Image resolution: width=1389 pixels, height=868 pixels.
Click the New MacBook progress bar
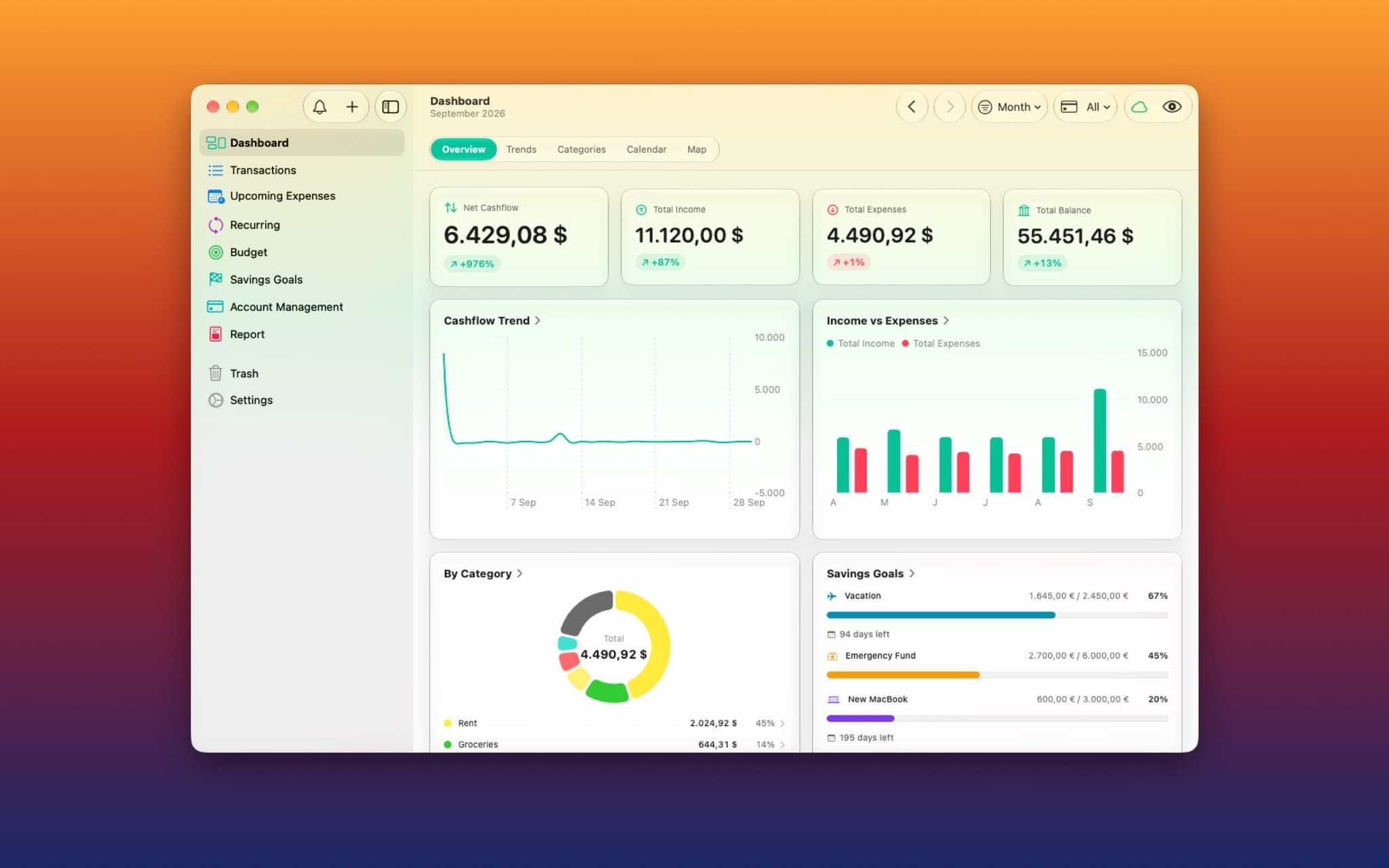click(997, 718)
